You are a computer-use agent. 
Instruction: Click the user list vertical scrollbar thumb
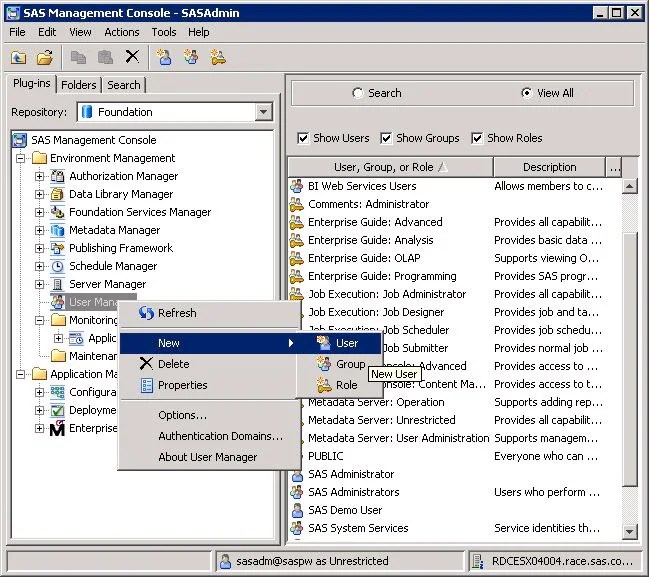coord(630,359)
